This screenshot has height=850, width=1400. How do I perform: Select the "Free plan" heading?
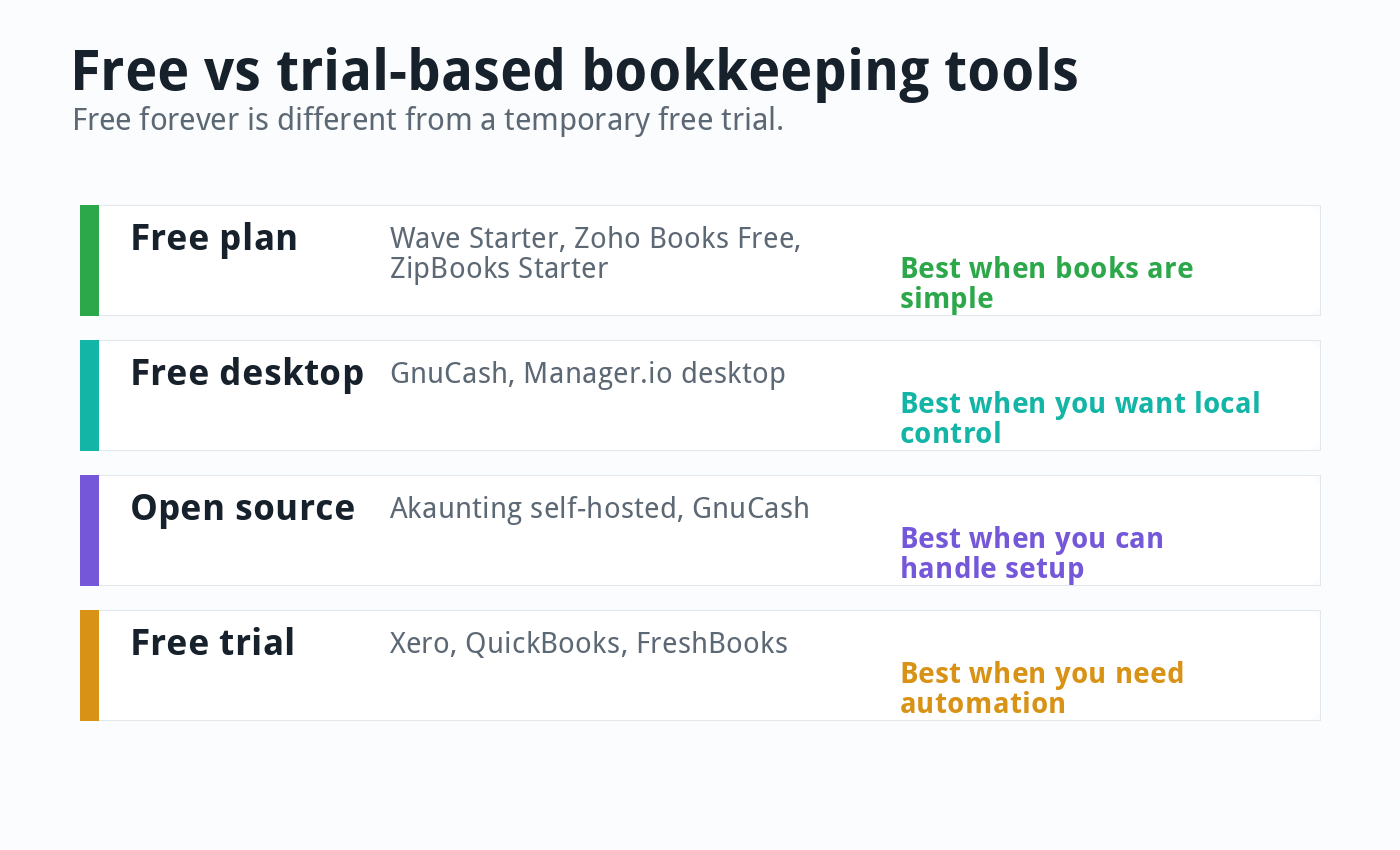(x=214, y=238)
